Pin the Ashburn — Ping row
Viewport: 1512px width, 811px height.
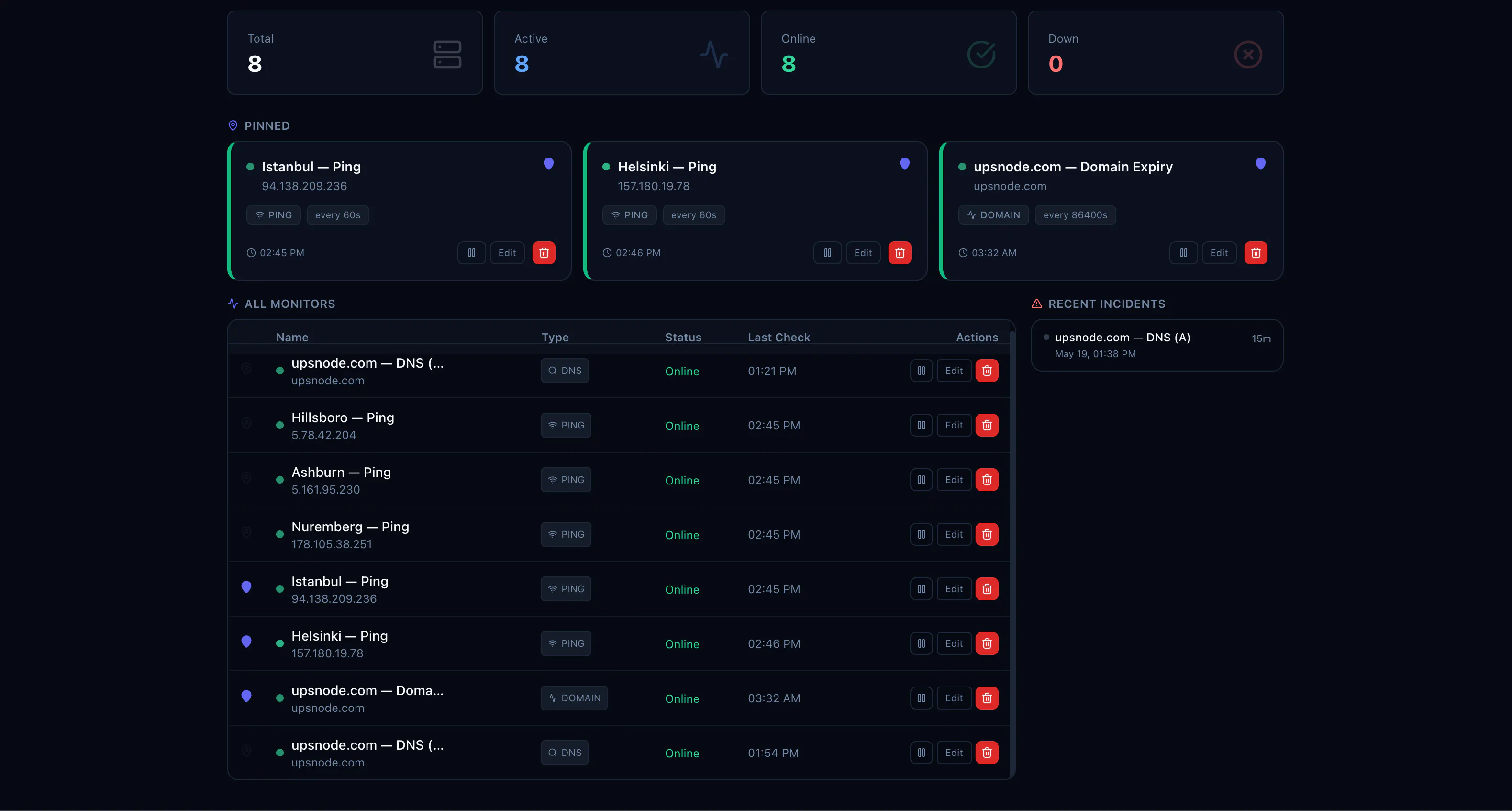coord(246,478)
